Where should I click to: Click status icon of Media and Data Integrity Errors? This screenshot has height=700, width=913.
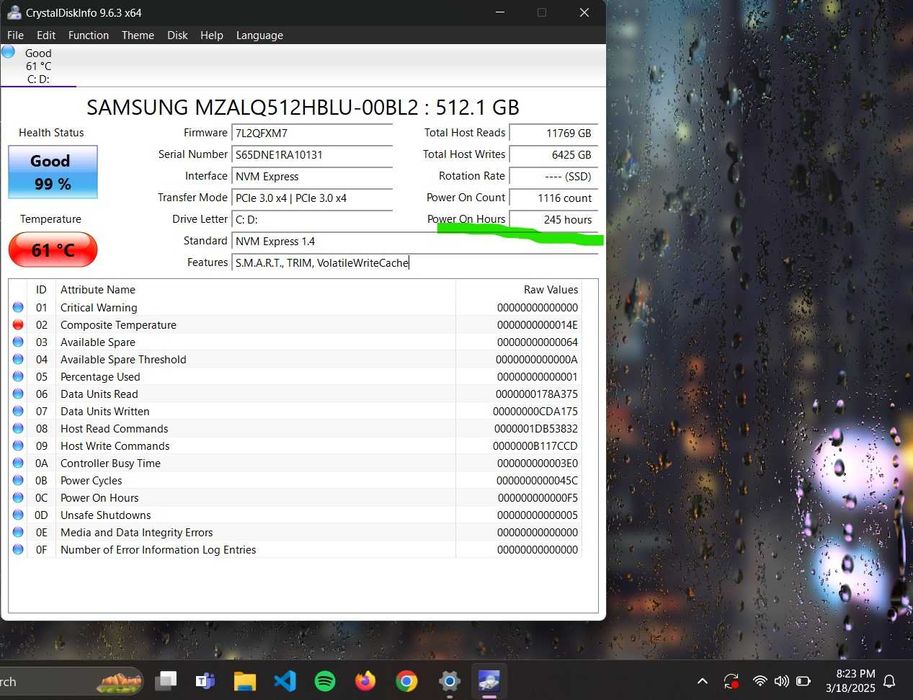tap(18, 532)
